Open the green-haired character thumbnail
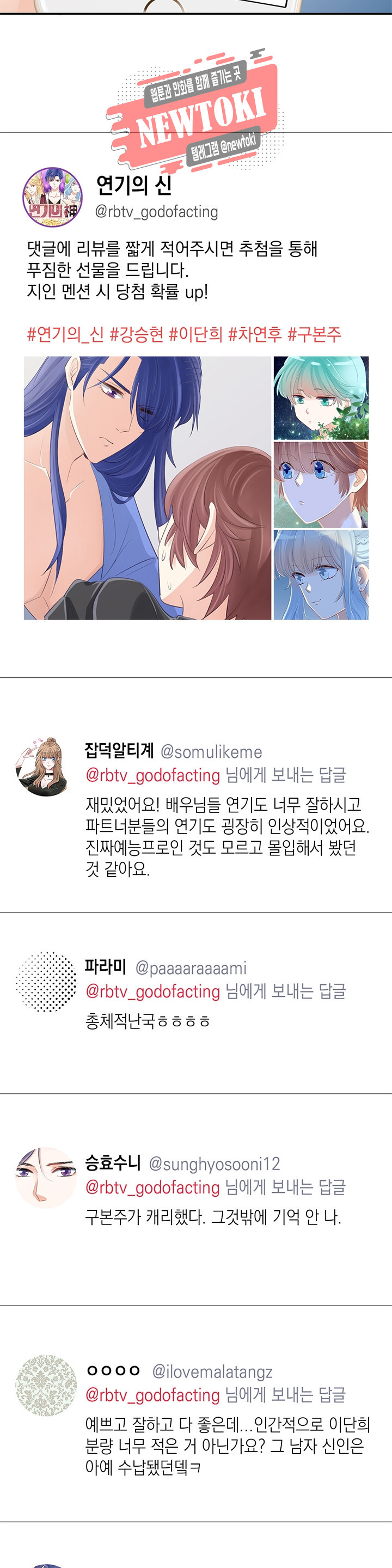Viewport: 392px width, 1568px height. tap(321, 398)
